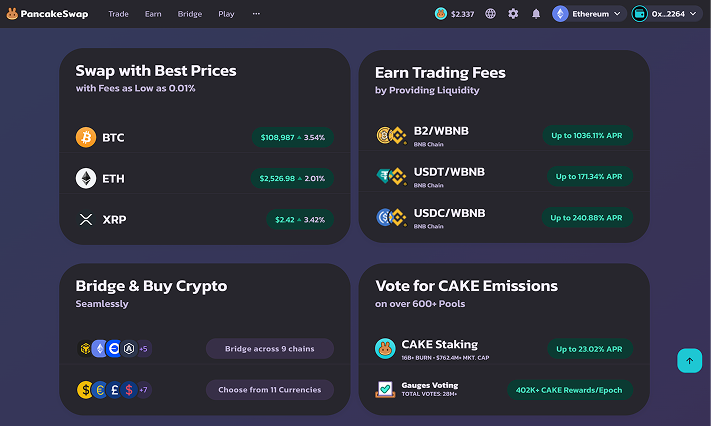Click the CAKE Staking bunny icon
Viewport: 711px width, 426px height.
[386, 348]
